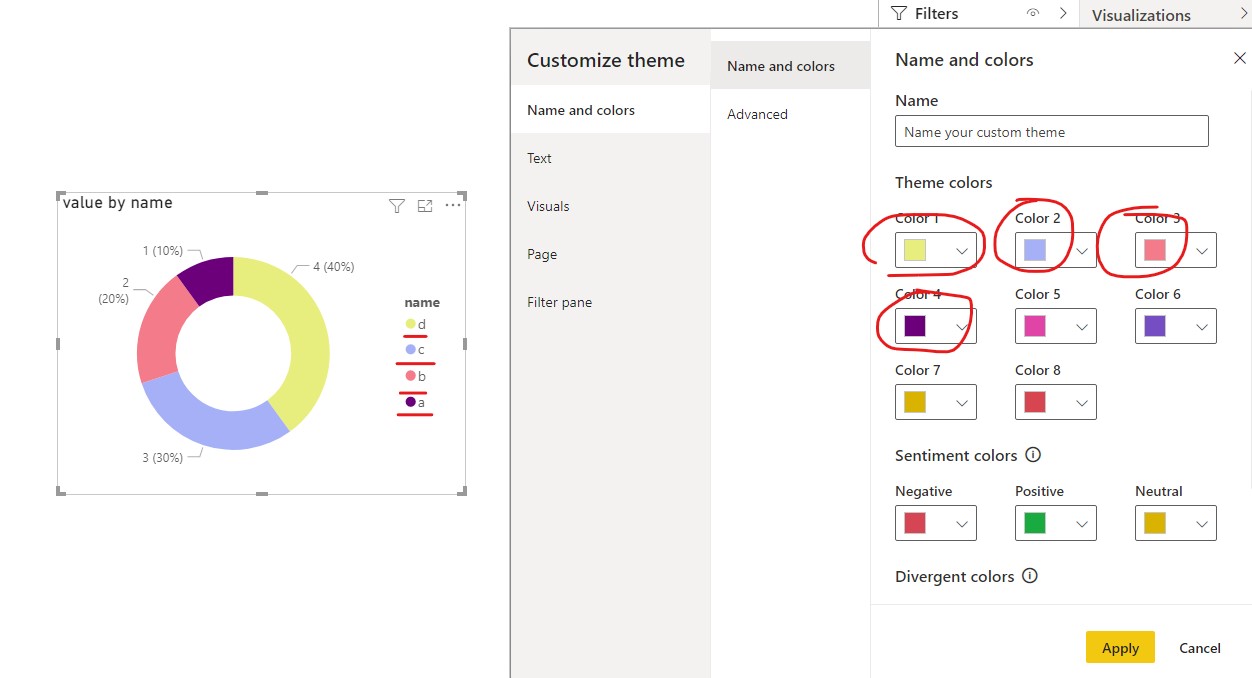Viewport: 1252px width, 678px height.
Task: Click the 3 (30%) data label
Action: coord(162,458)
